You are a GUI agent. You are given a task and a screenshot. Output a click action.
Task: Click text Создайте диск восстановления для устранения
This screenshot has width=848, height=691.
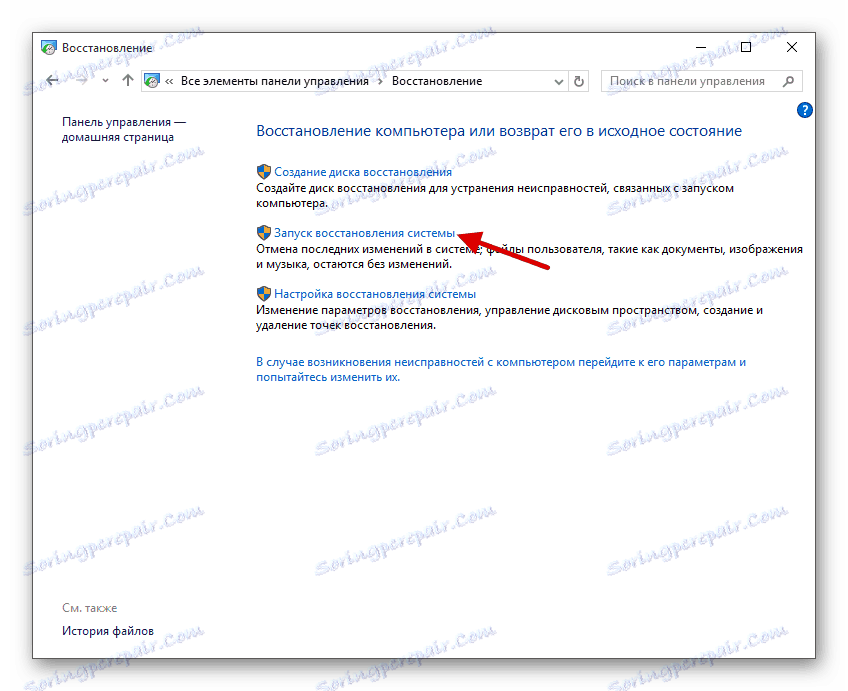494,196
